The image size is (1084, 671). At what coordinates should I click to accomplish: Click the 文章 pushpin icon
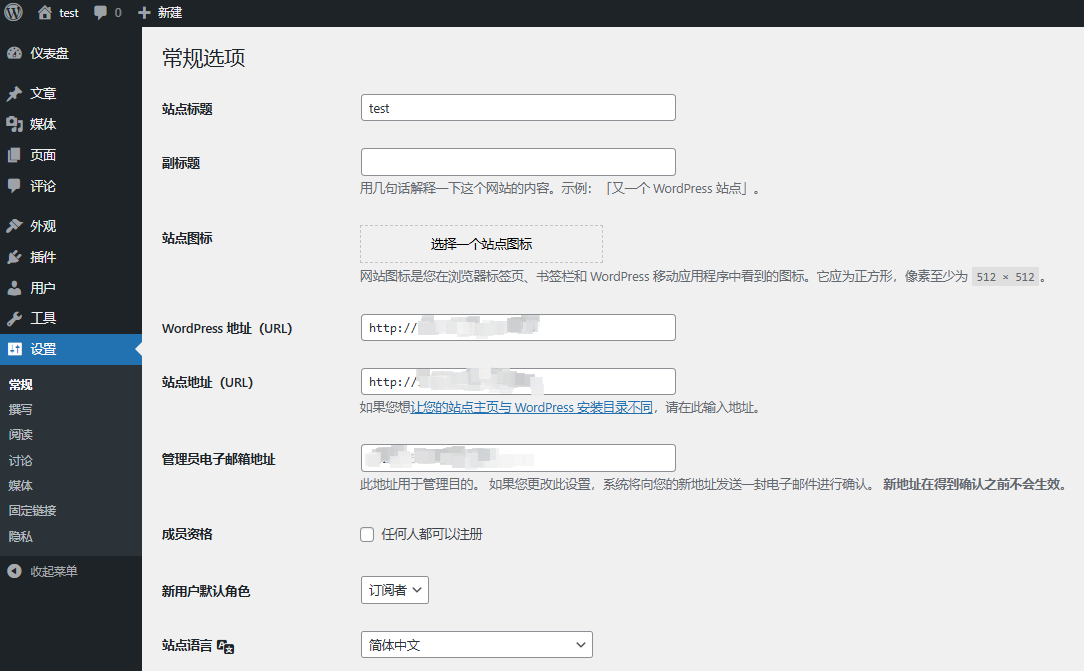[x=15, y=93]
